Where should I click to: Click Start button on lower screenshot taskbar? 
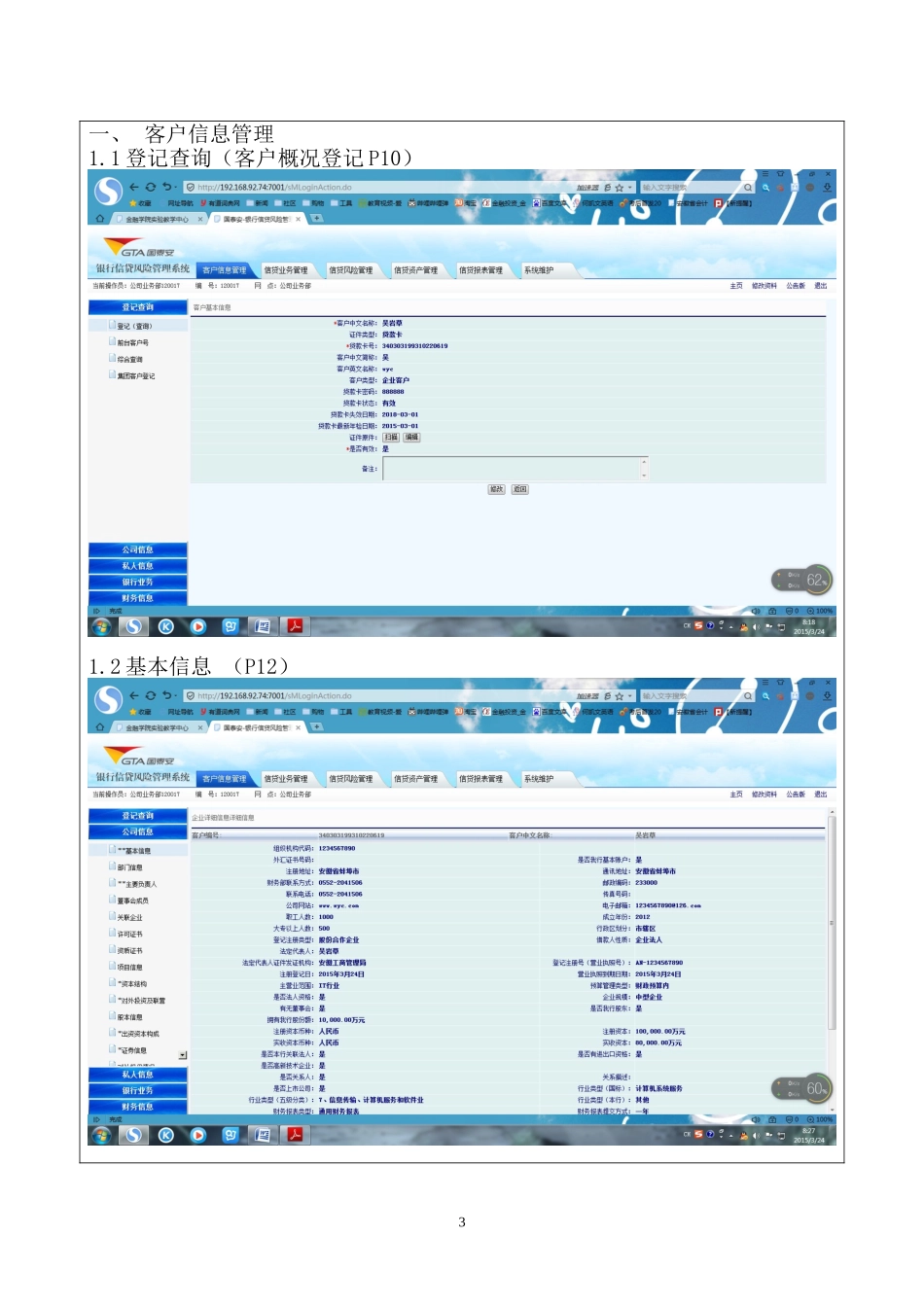(101, 1135)
